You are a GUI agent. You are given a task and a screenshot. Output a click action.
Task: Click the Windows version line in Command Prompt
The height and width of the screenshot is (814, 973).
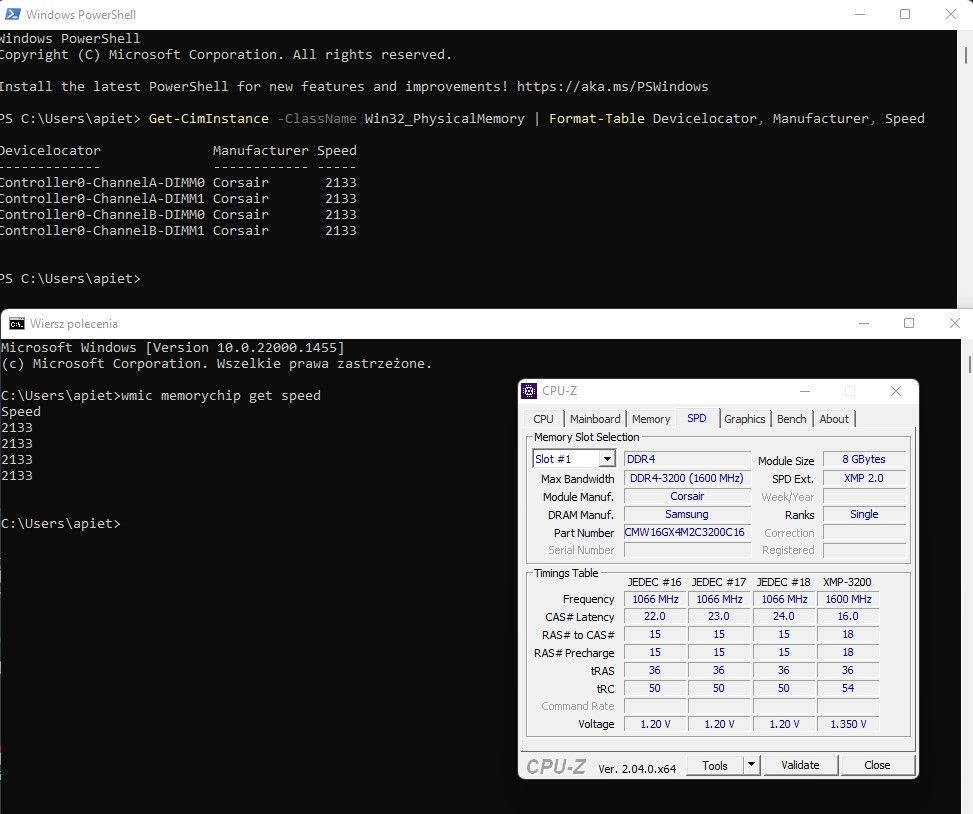(x=173, y=347)
